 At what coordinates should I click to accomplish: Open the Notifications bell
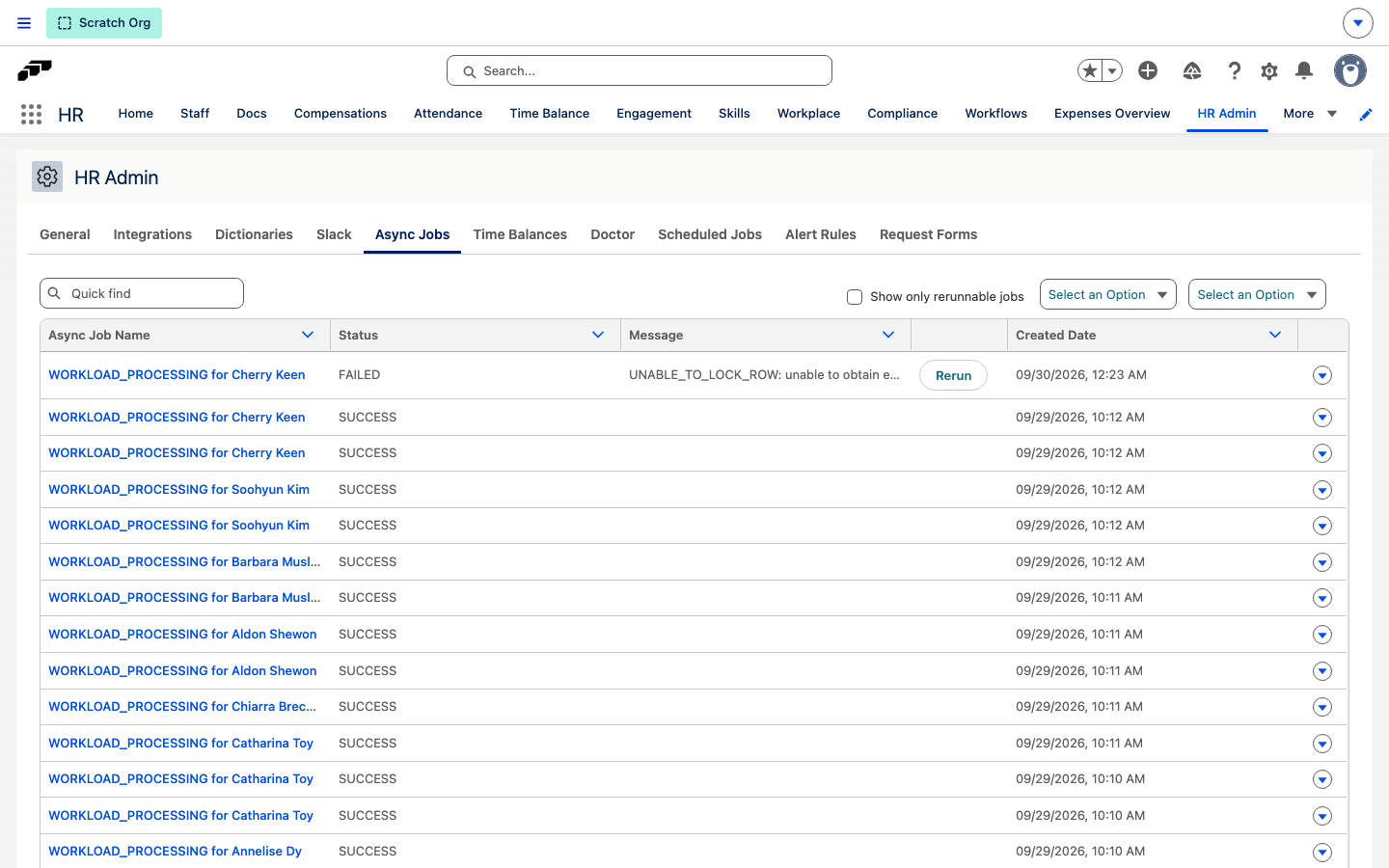point(1304,70)
